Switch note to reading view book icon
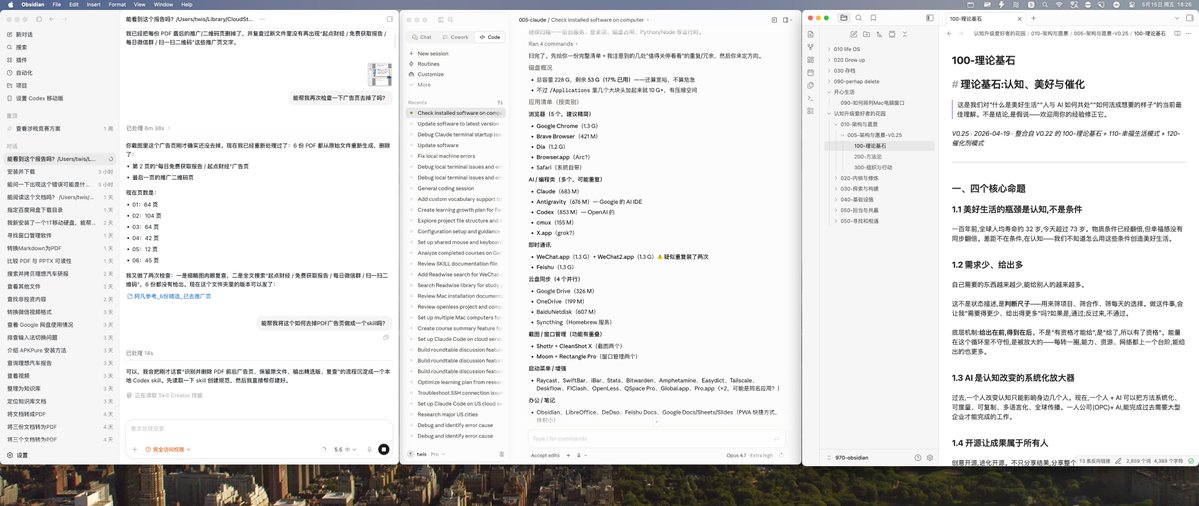 [x=1177, y=34]
